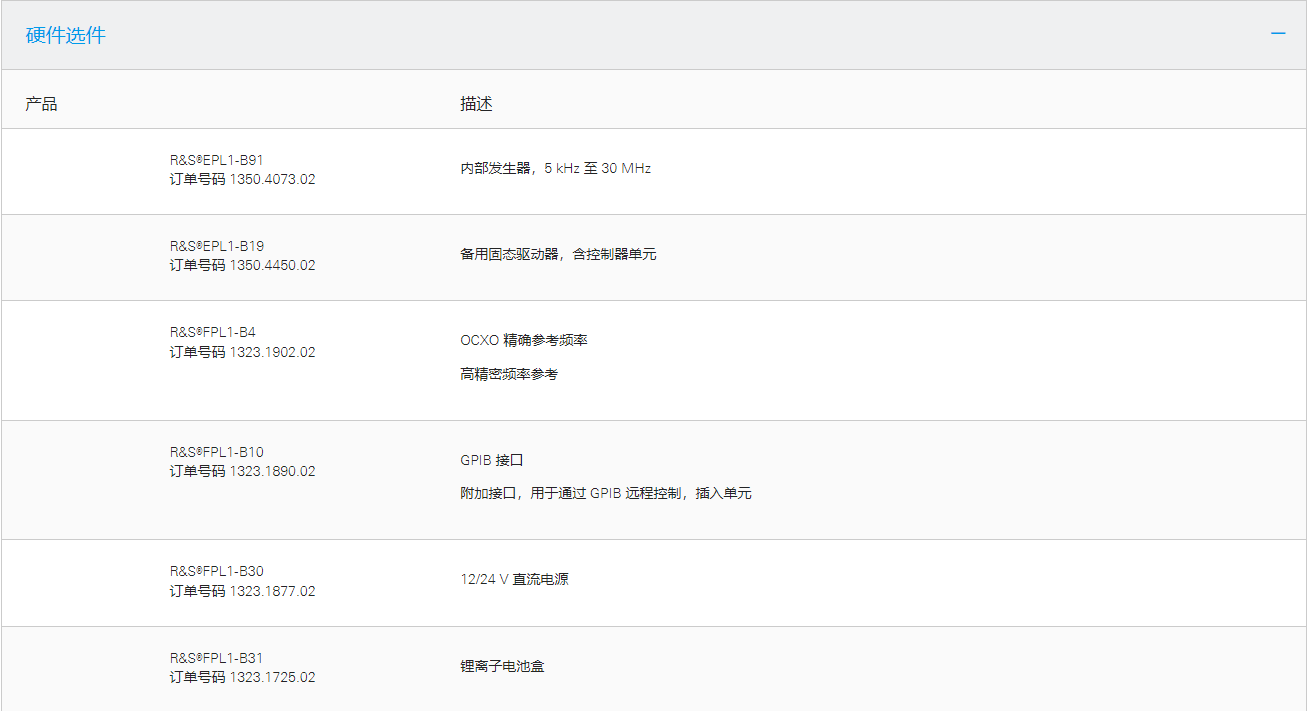Click the 12/24 V 直流电源 description
The image size is (1307, 711).
click(514, 580)
